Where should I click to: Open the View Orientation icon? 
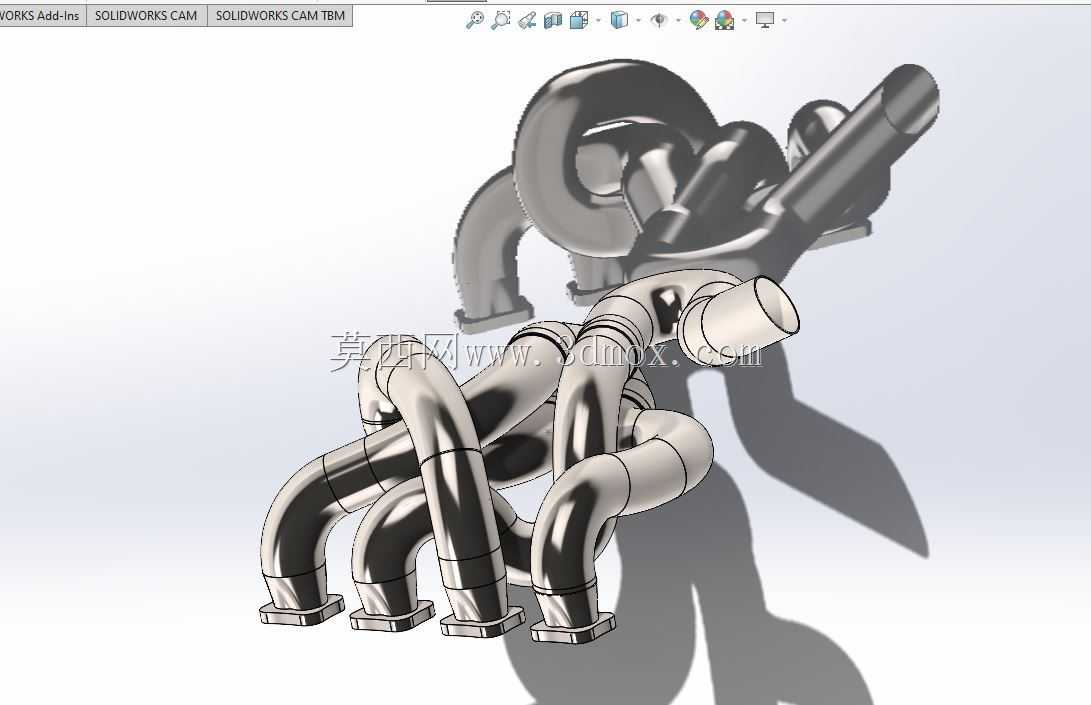(578, 20)
